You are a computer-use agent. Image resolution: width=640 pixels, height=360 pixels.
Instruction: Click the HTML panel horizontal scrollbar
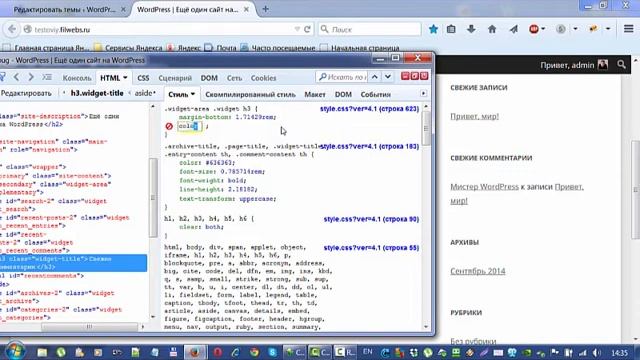click(x=89, y=327)
